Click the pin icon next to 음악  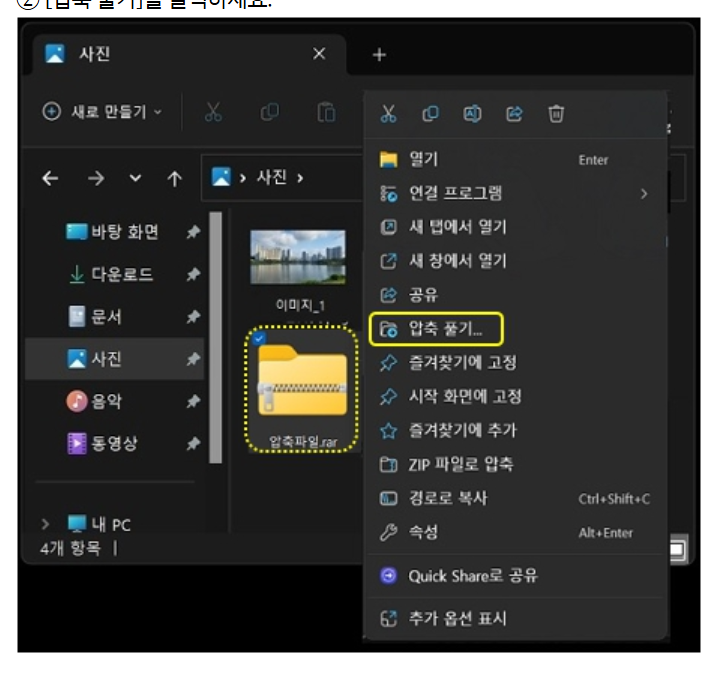click(193, 401)
